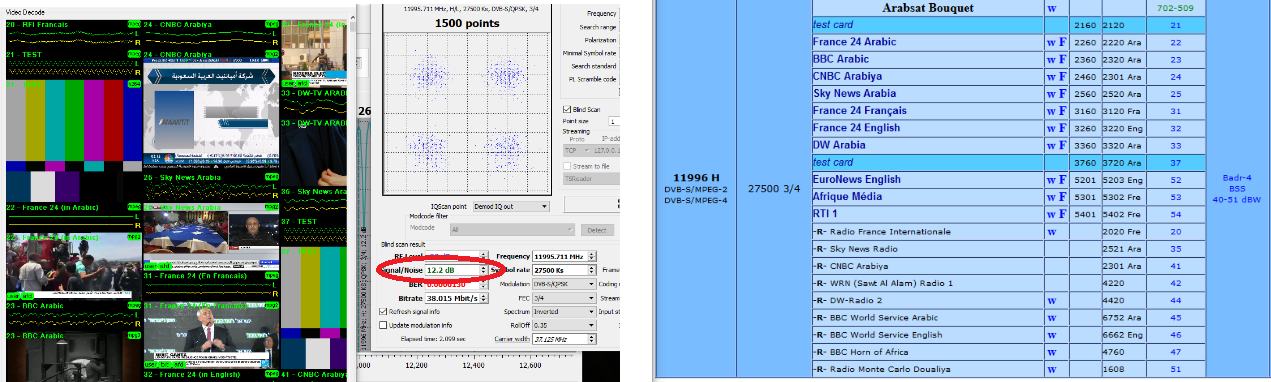Disable the Refresh signal info checkbox

385,312
